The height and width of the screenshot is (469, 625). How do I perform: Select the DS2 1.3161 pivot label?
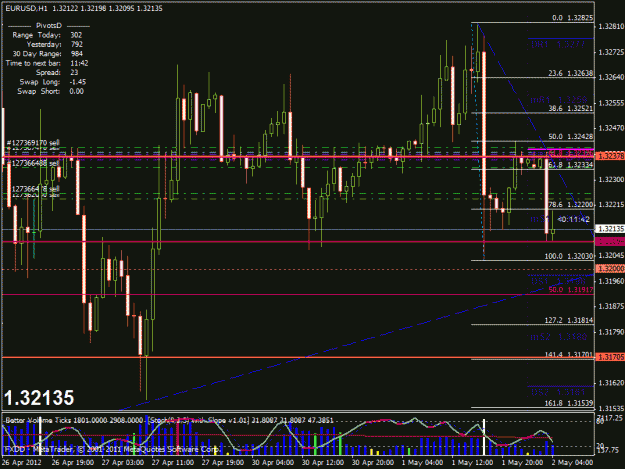pos(558,392)
